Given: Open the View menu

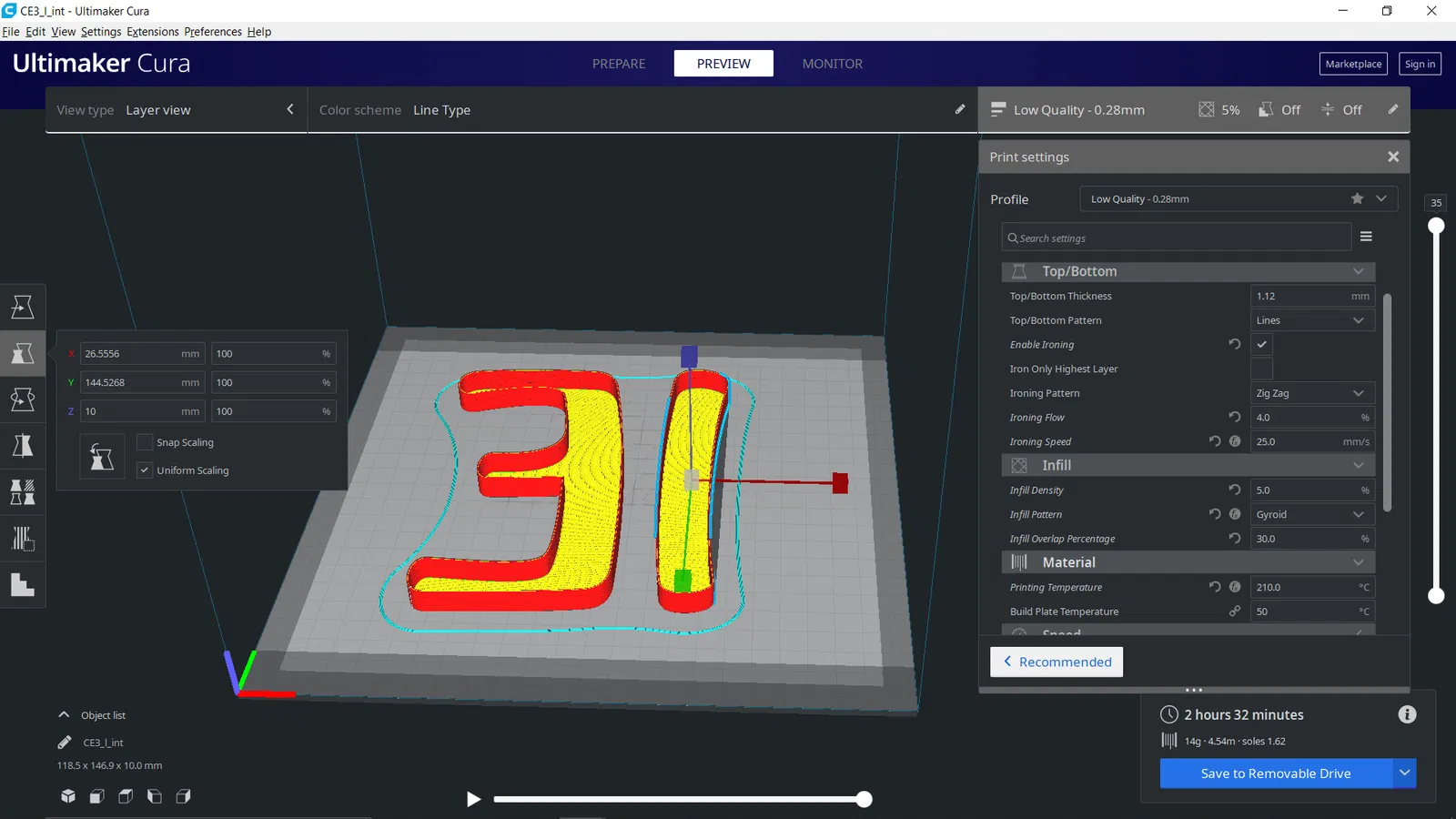Looking at the screenshot, I should (x=64, y=31).
